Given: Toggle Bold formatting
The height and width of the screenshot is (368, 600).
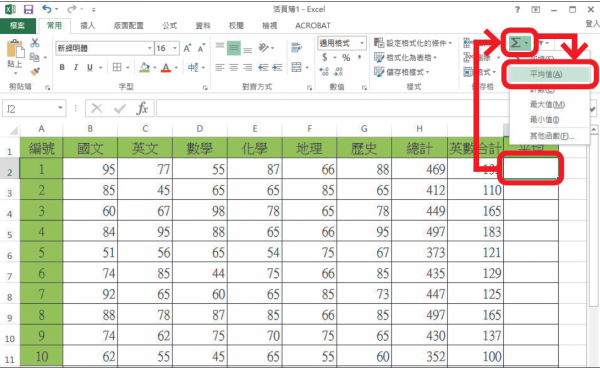Looking at the screenshot, I should click(62, 67).
